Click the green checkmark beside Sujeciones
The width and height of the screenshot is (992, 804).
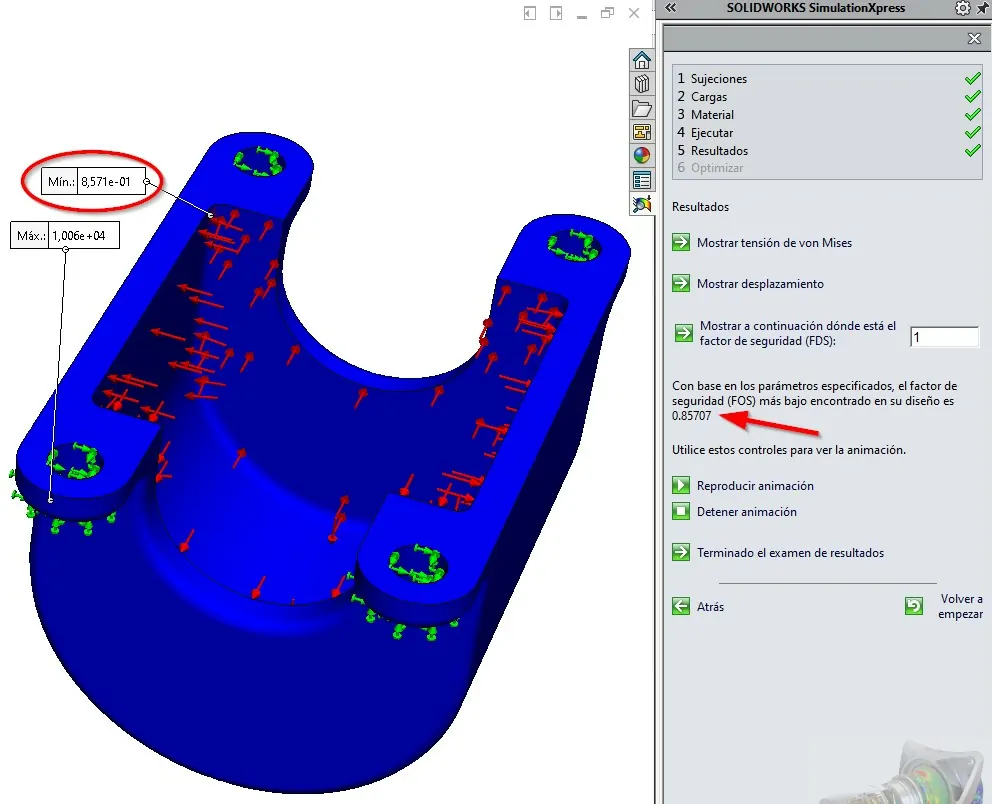tap(972, 78)
